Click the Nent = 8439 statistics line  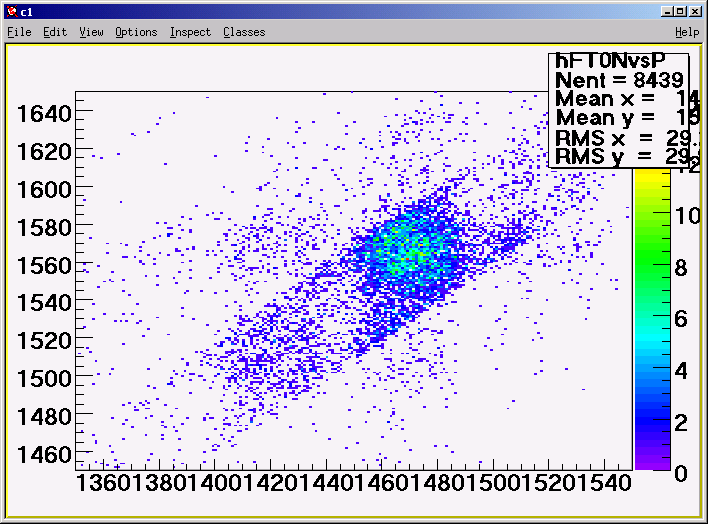[x=619, y=80]
